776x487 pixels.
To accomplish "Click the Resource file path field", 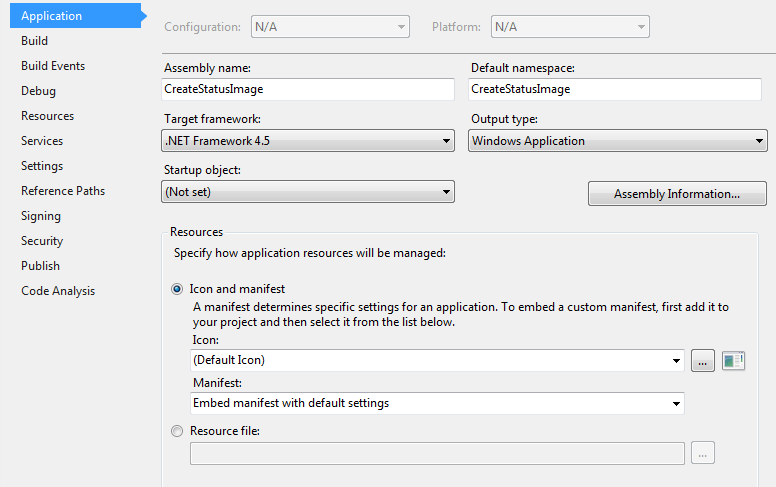I will pos(437,453).
